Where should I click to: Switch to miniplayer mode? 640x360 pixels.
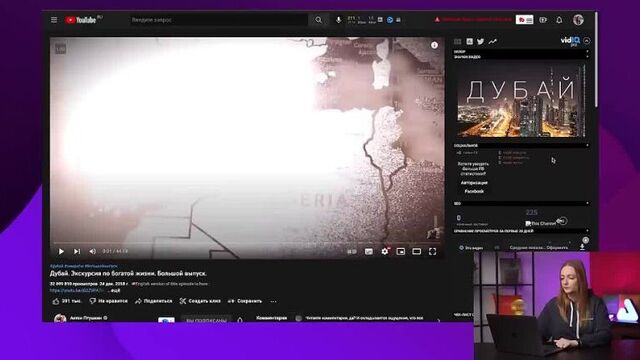(x=401, y=251)
